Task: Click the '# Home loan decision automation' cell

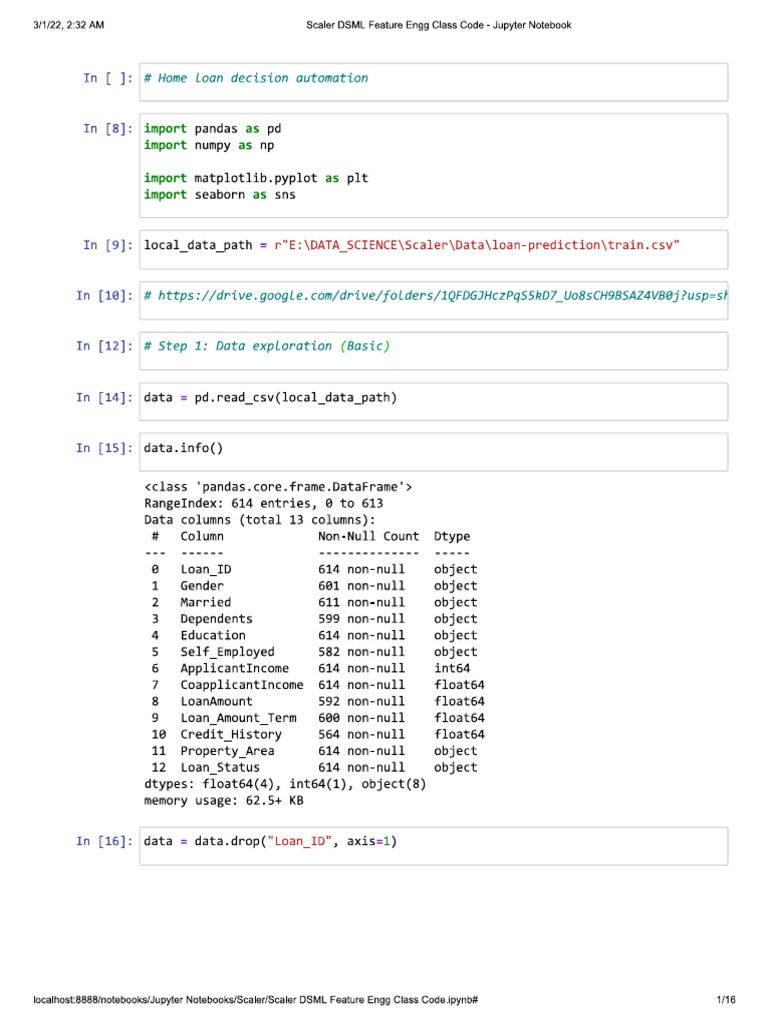Action: pos(433,82)
